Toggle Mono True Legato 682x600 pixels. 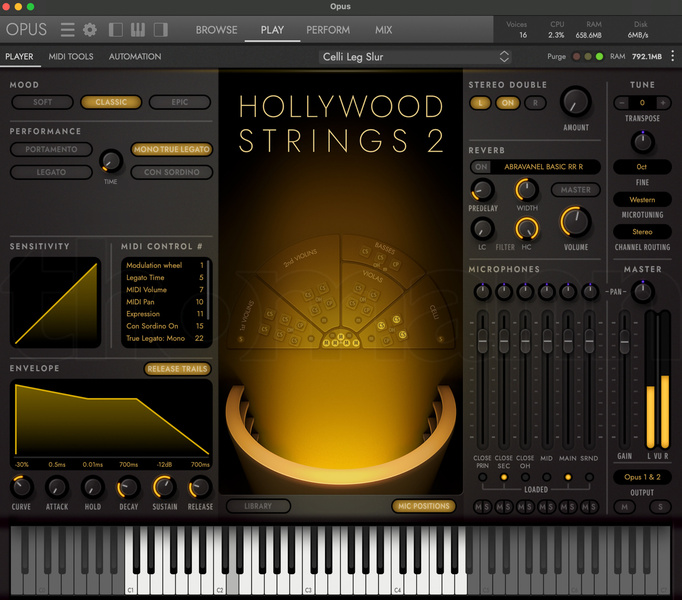(x=172, y=149)
